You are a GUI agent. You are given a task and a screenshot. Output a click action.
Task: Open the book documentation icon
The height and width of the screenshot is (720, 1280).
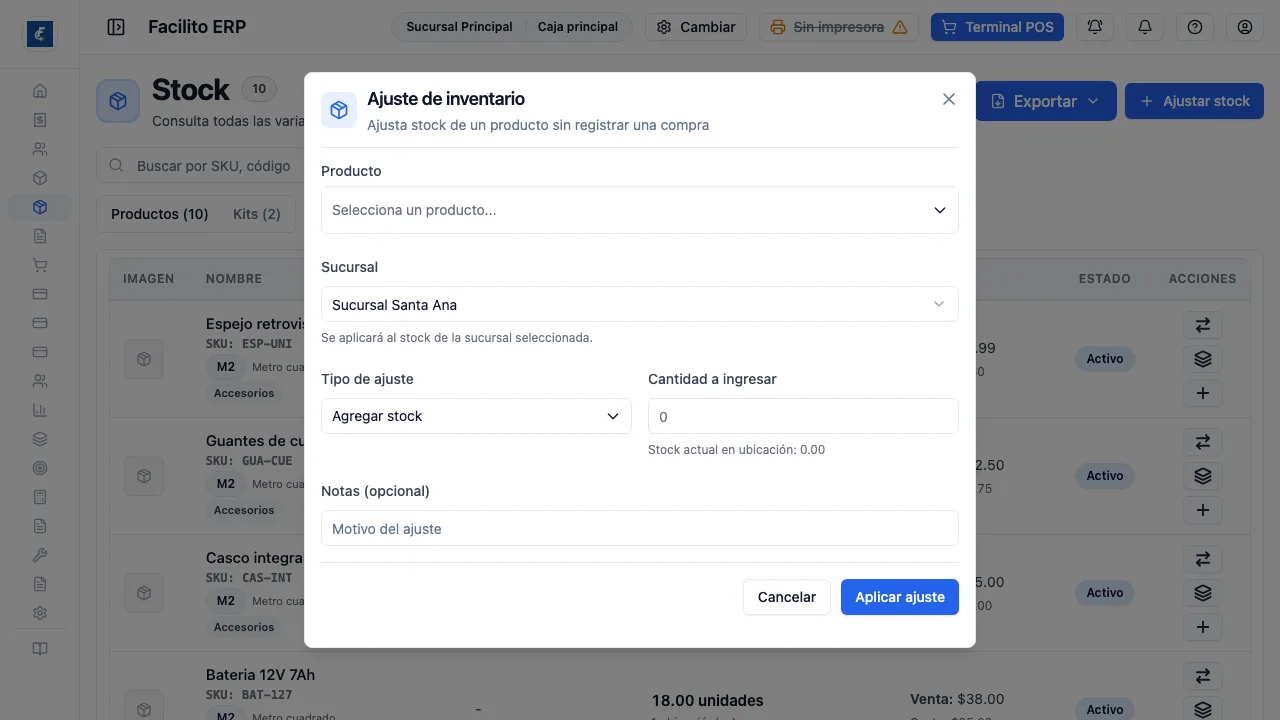tap(40, 649)
